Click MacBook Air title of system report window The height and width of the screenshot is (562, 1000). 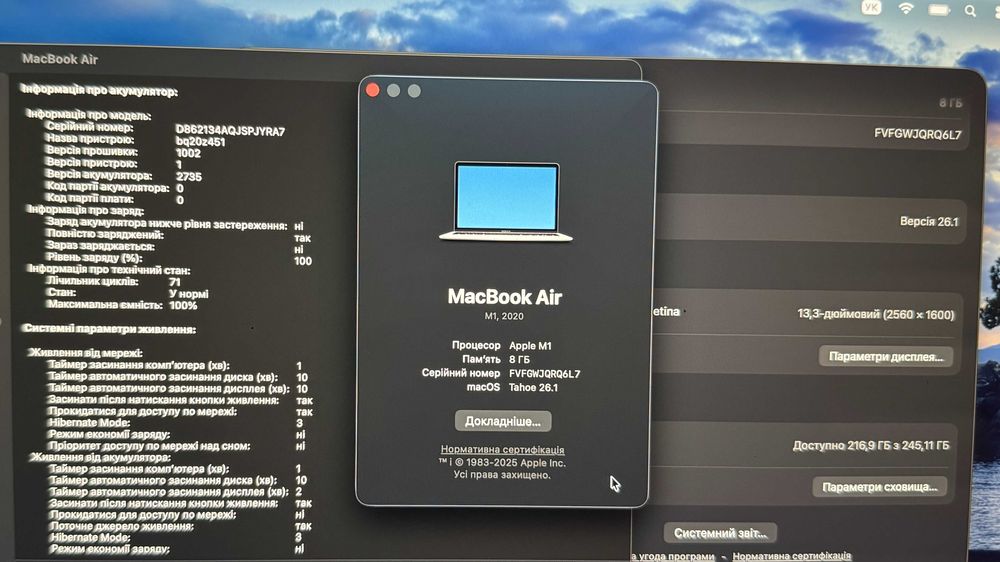pos(59,59)
